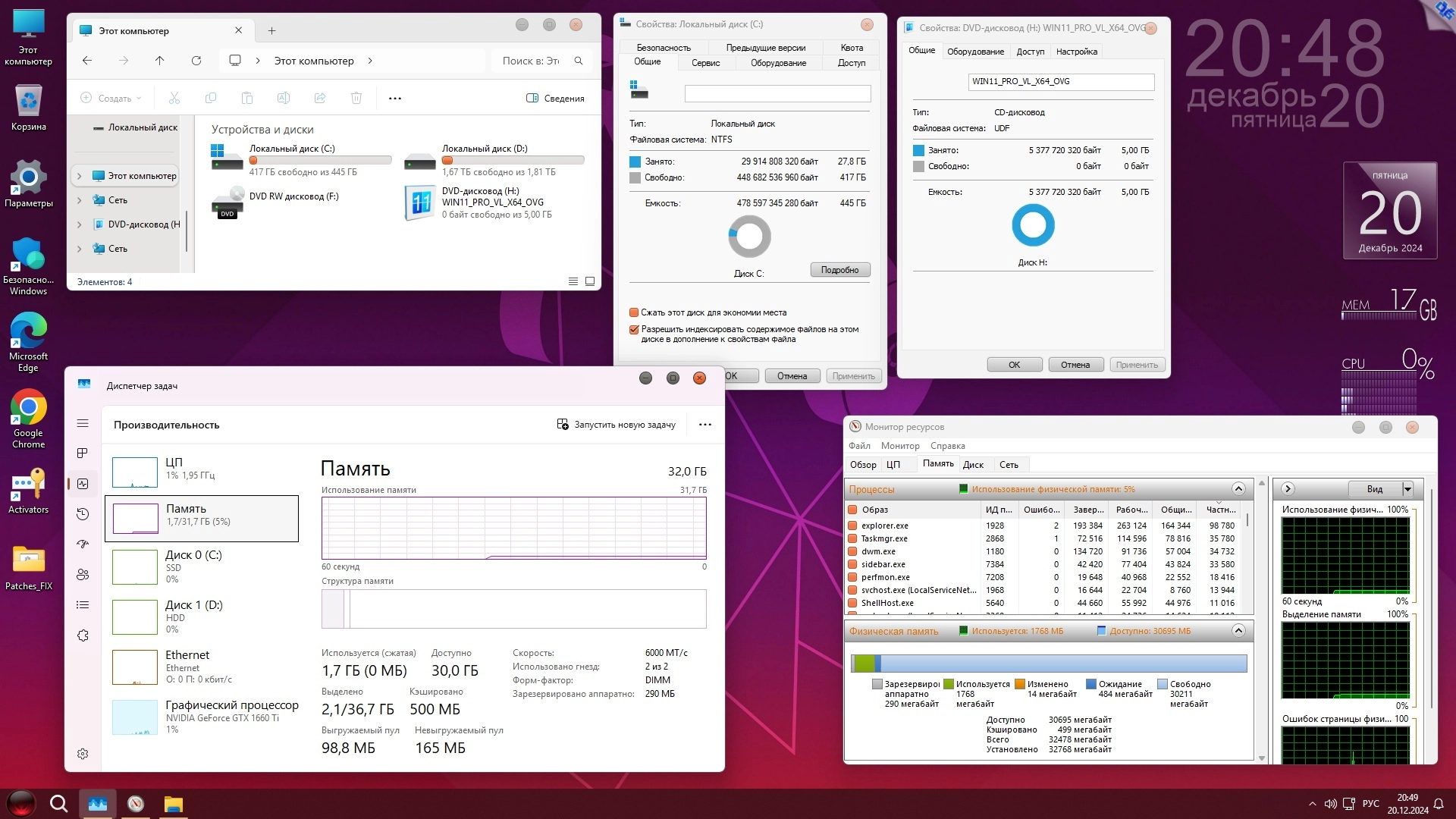Viewport: 1456px width, 819px height.
Task: Open Task Manager settings gear
Action: pos(83,754)
